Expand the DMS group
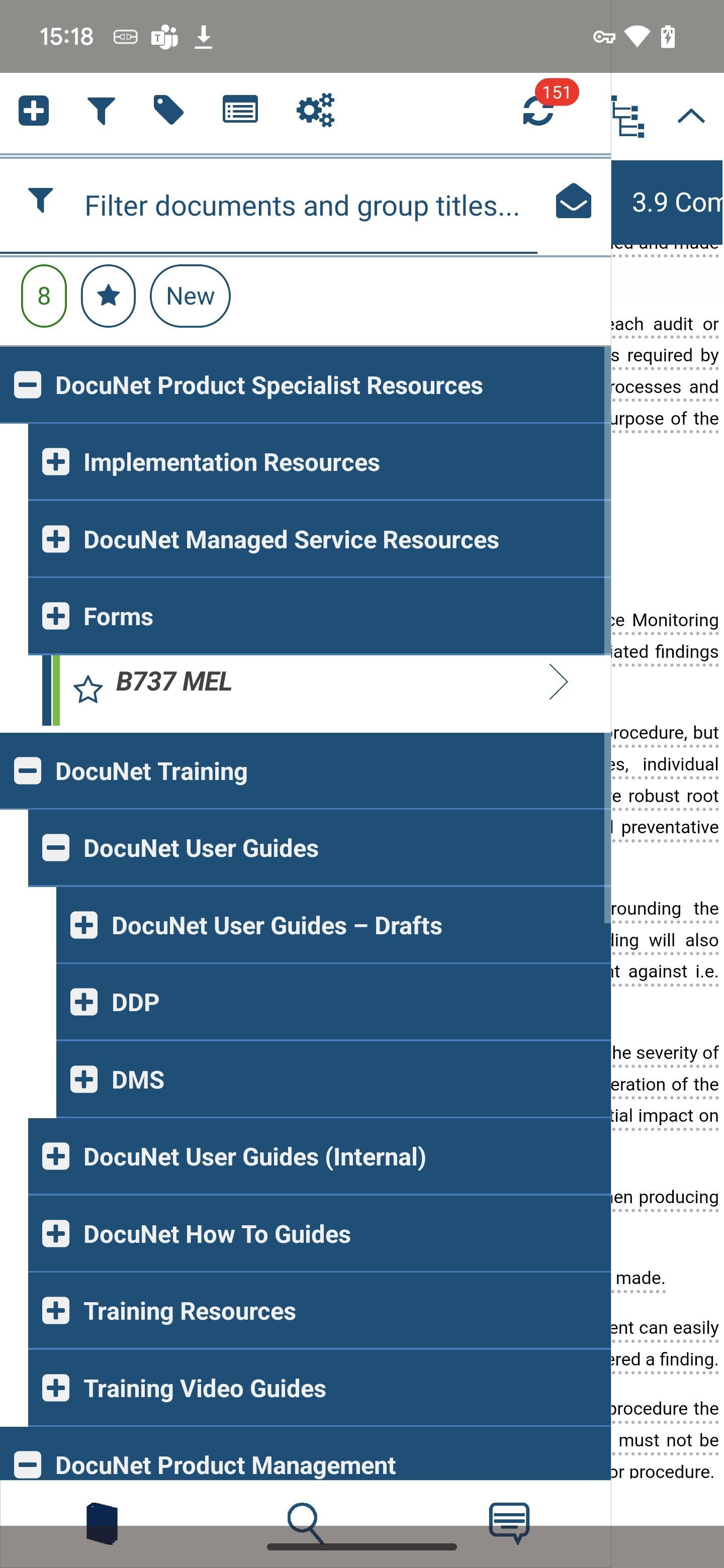Screen dimensions: 724x1568 pyautogui.click(x=83, y=1079)
